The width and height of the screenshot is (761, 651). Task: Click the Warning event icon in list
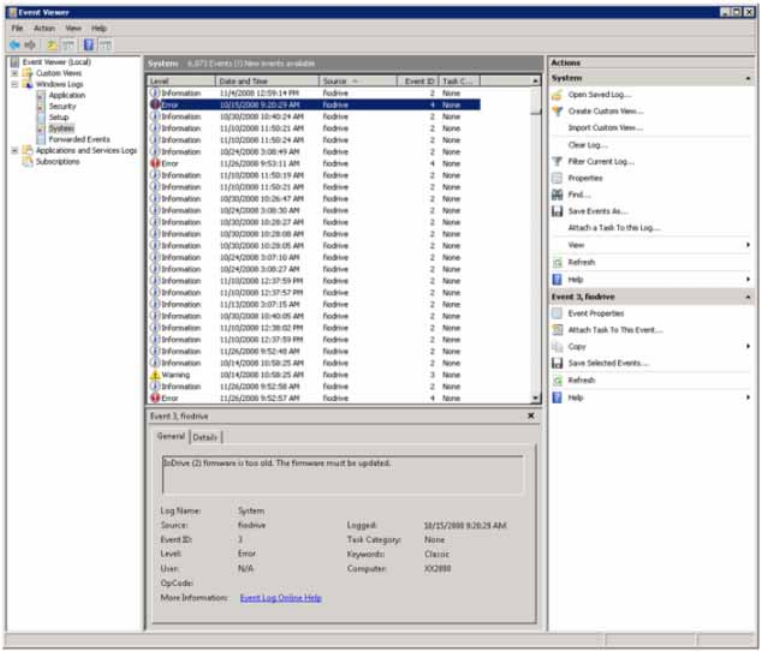point(155,375)
